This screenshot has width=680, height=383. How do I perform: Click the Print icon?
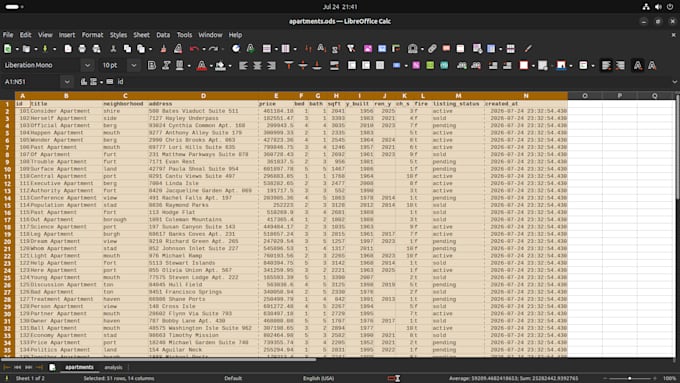82,49
